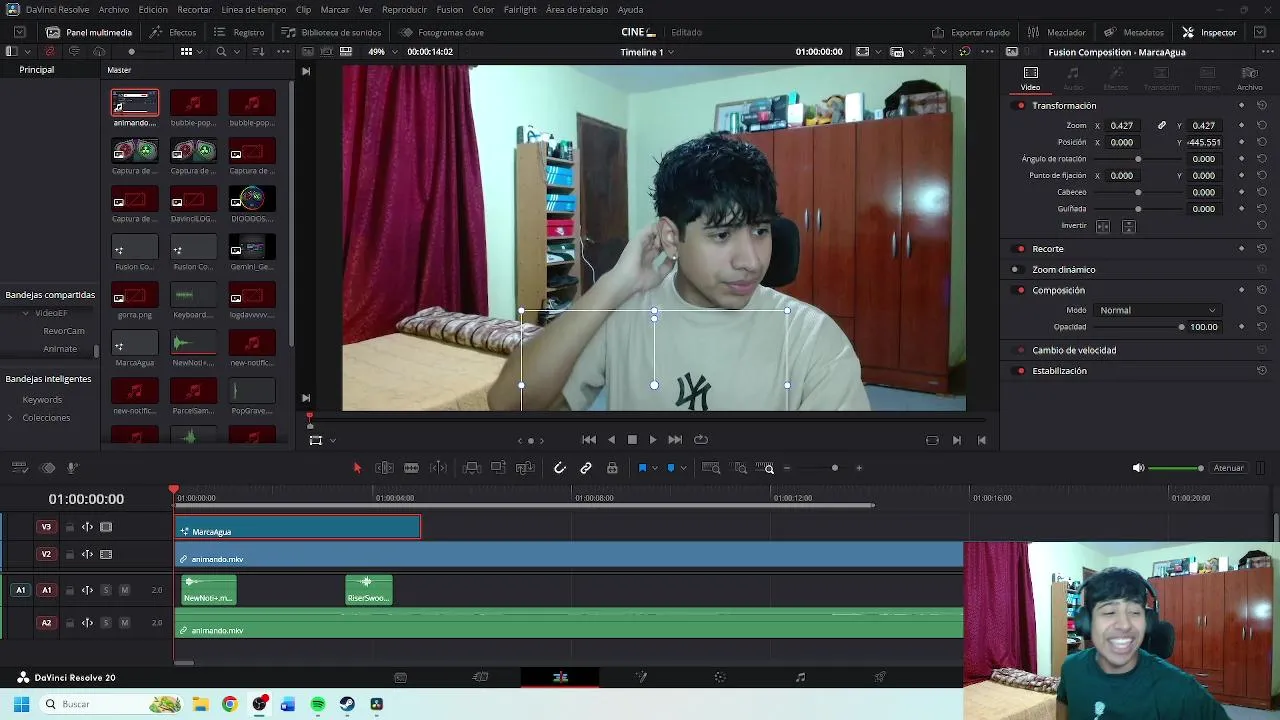Click the Invertir vertical flip icon
The height and width of the screenshot is (720, 1280).
pos(1128,226)
